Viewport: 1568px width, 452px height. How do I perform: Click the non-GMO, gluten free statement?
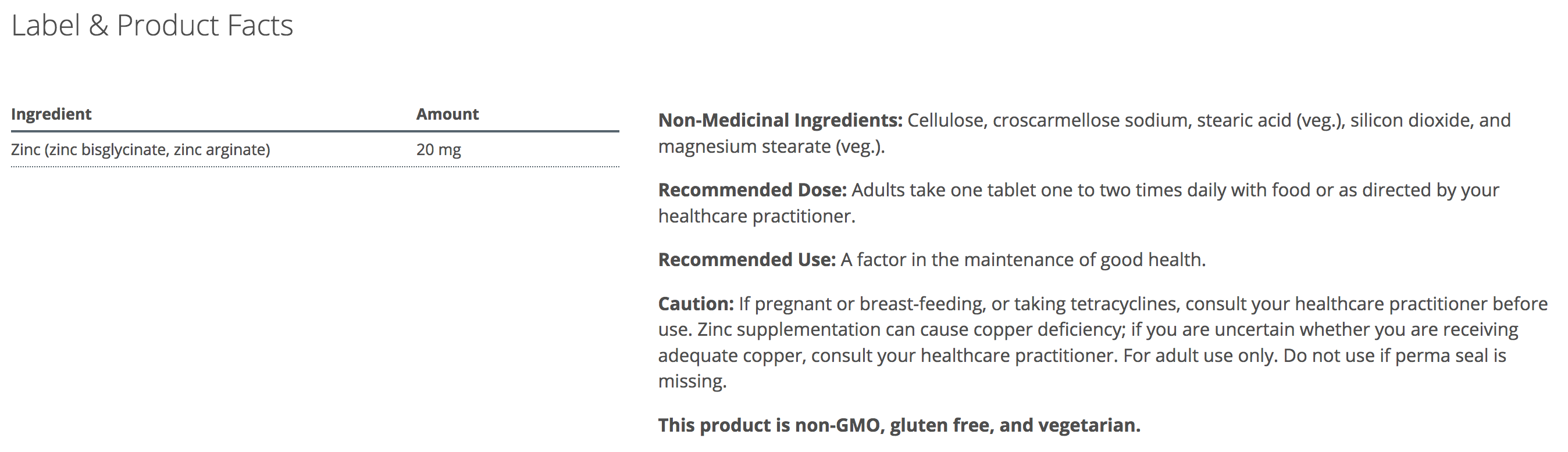point(899,425)
